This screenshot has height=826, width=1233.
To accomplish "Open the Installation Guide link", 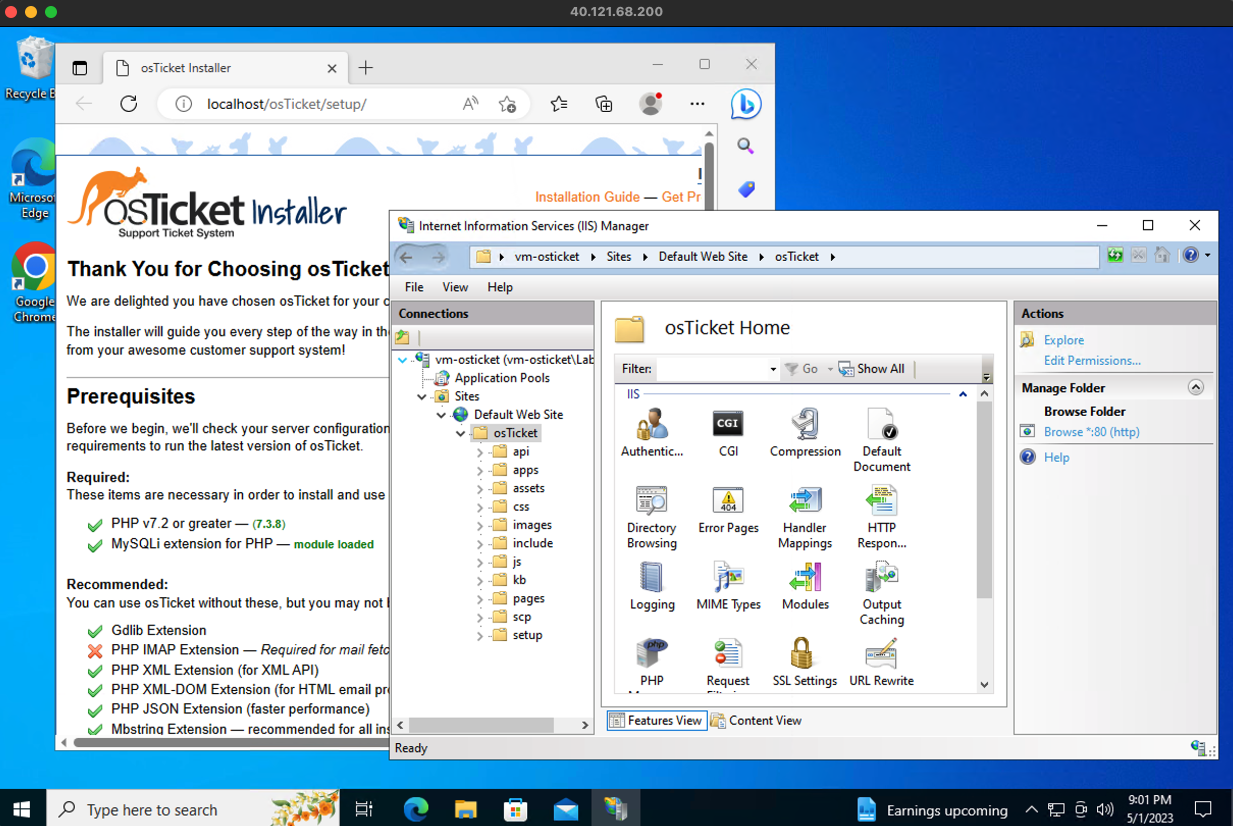I will pyautogui.click(x=587, y=197).
